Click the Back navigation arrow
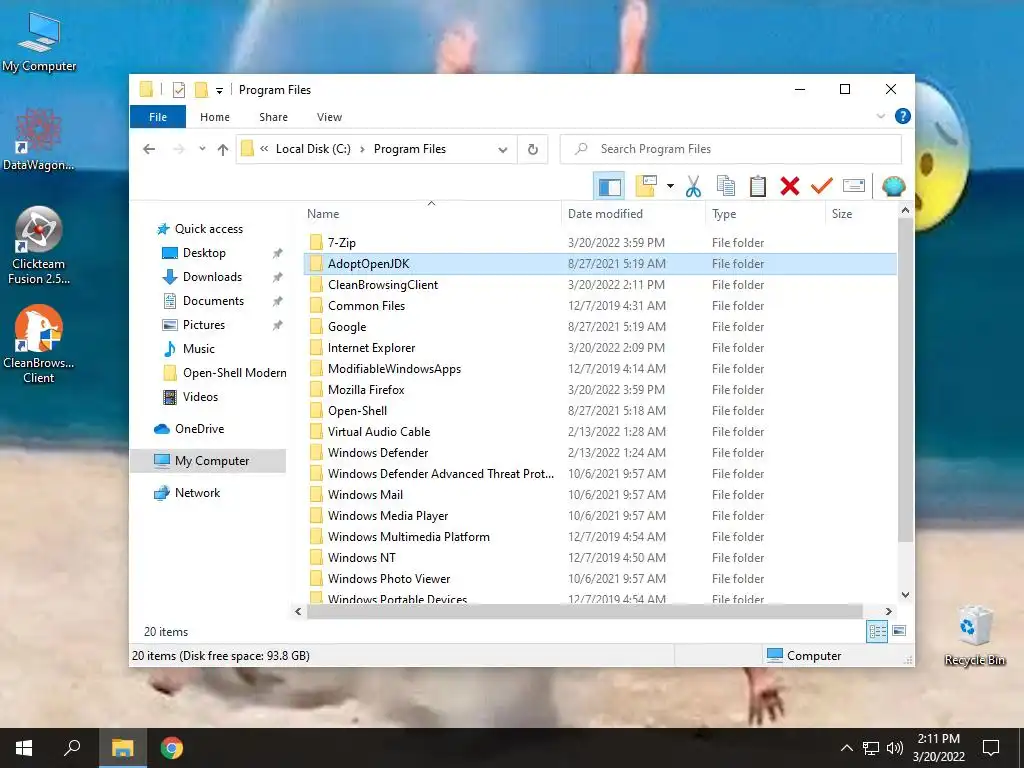This screenshot has height=768, width=1024. [x=149, y=149]
